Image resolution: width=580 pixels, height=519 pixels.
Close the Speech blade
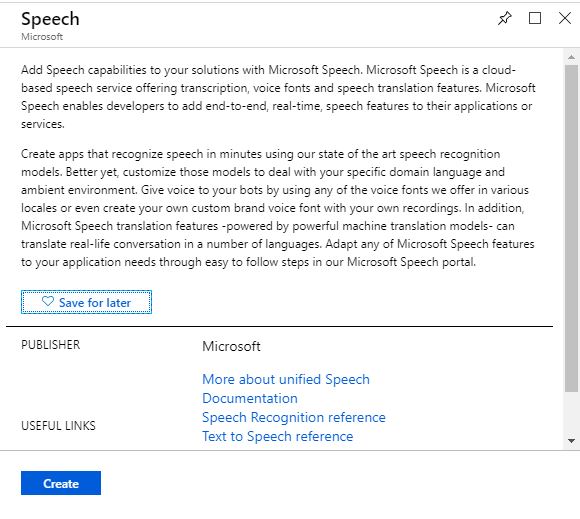click(565, 18)
